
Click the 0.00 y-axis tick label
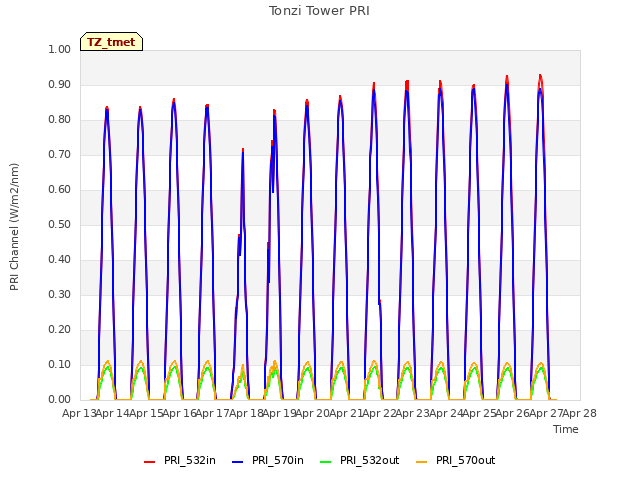point(60,400)
